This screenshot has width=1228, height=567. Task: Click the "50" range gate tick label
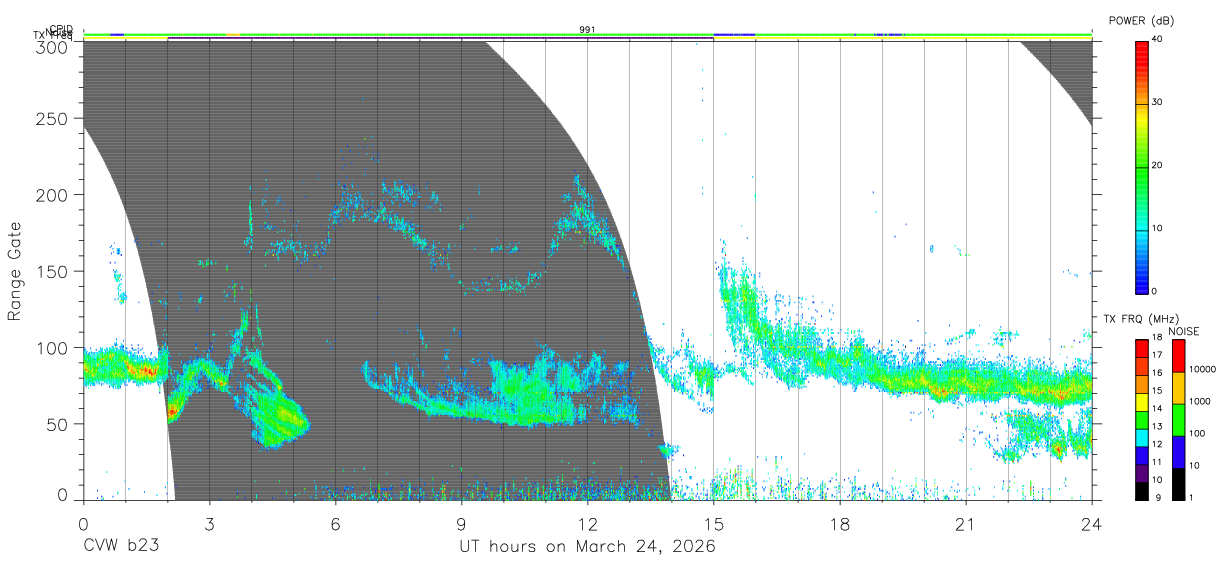(57, 423)
